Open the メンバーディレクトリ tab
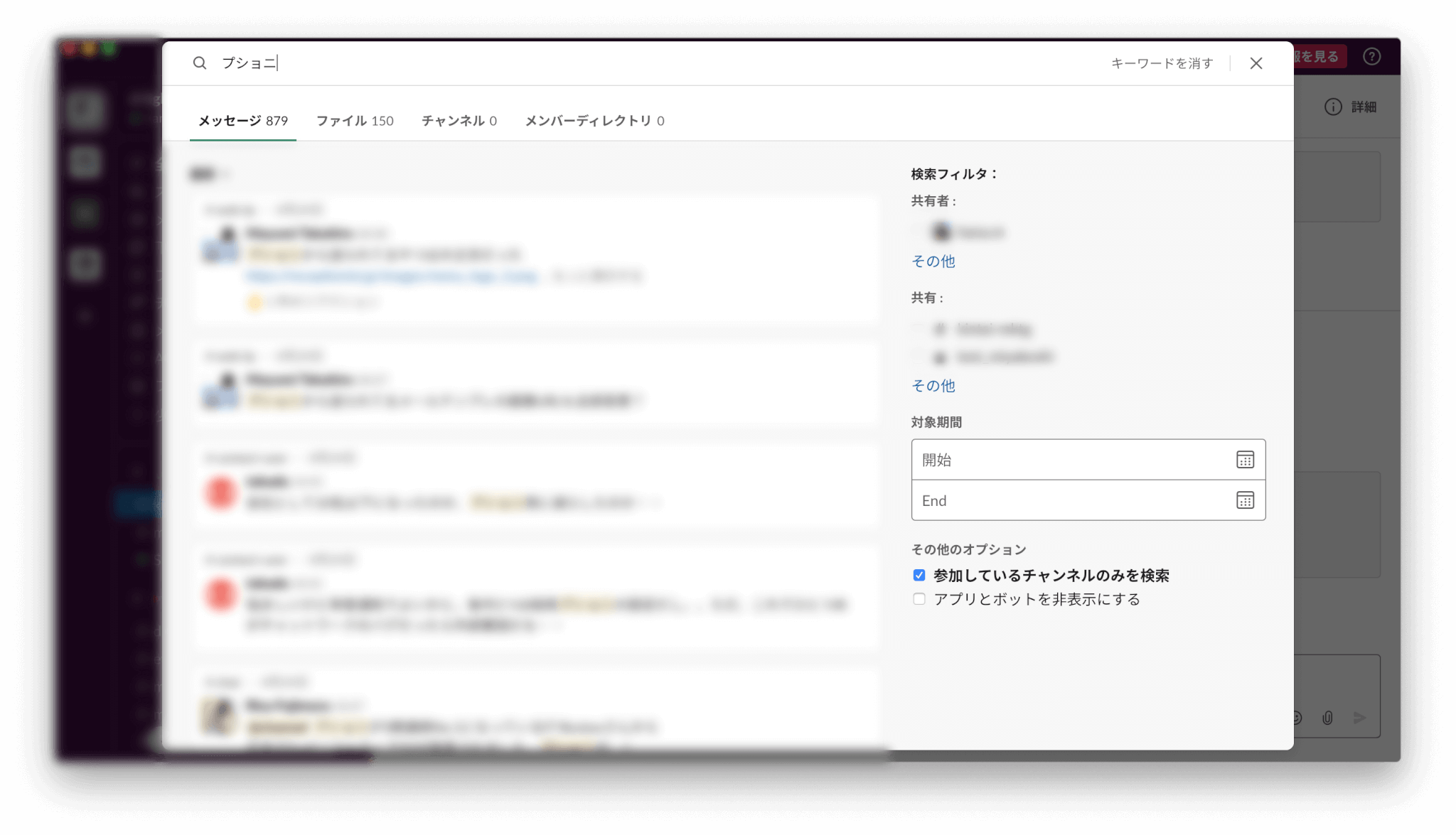The image size is (1456, 835). [594, 121]
